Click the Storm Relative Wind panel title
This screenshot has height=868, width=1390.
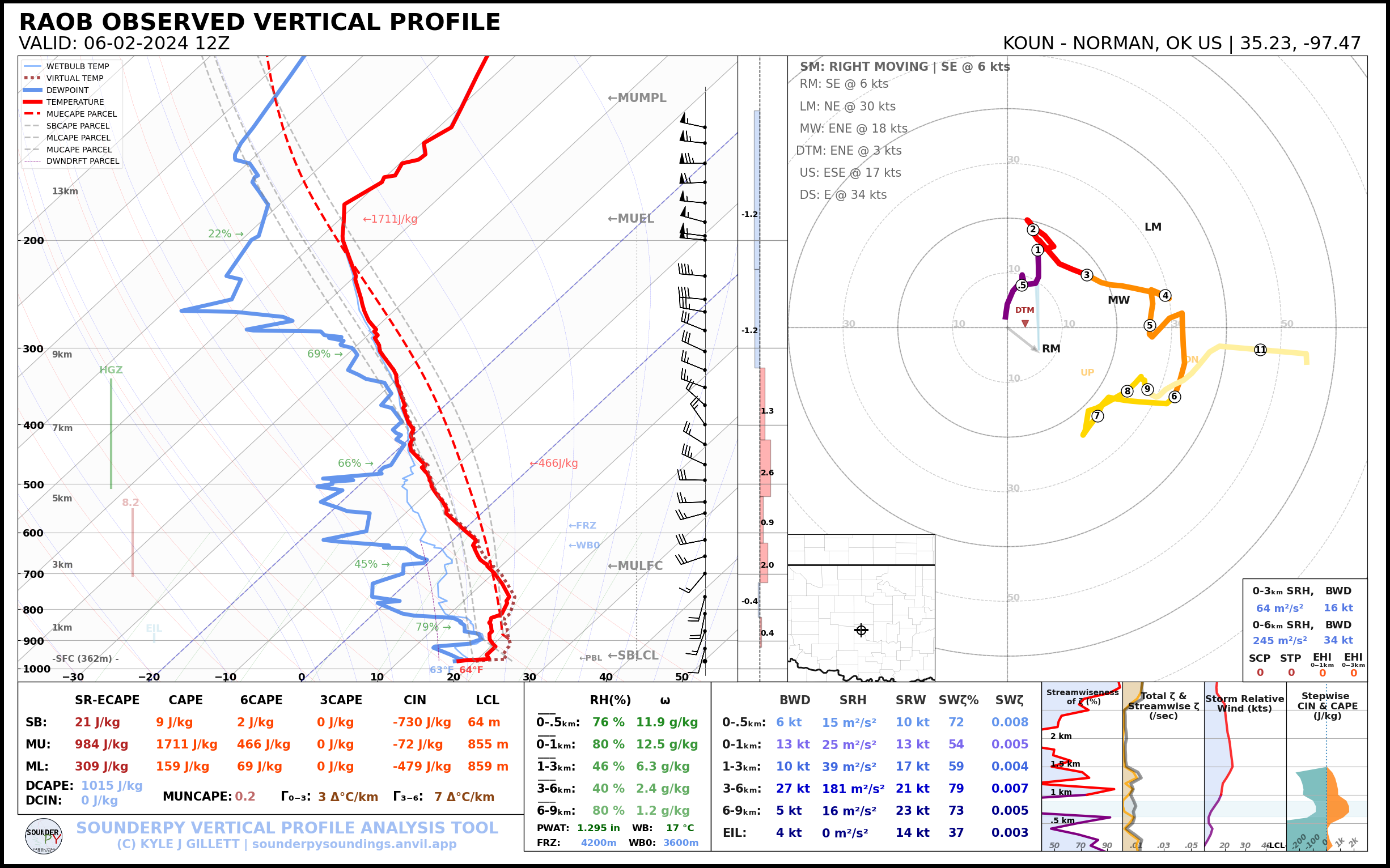[x=1245, y=703]
